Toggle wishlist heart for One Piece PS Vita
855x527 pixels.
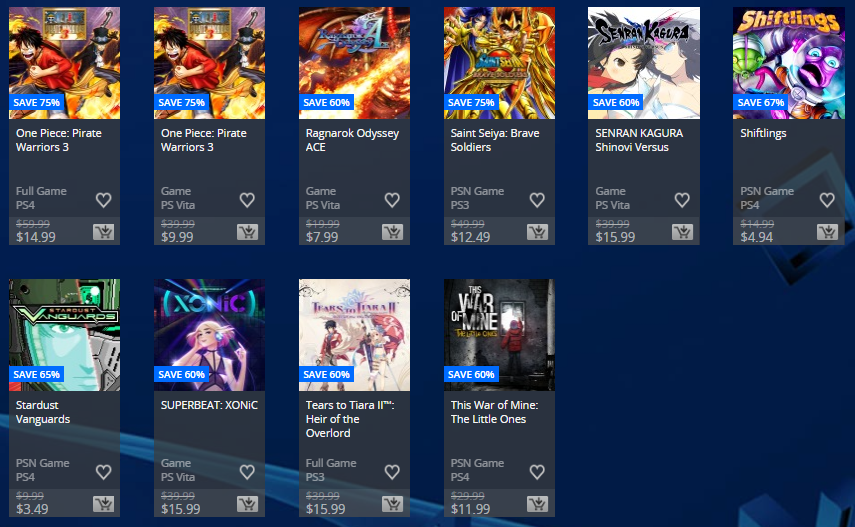[x=248, y=200]
